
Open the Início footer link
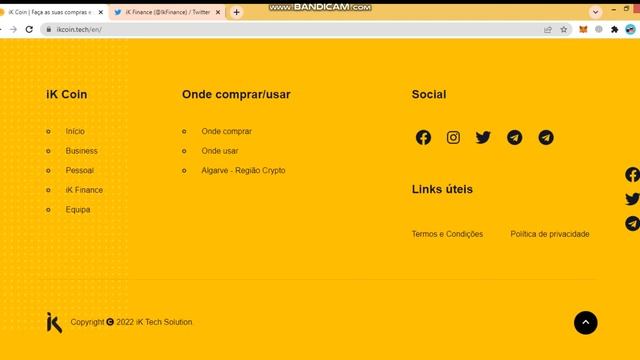(x=75, y=131)
